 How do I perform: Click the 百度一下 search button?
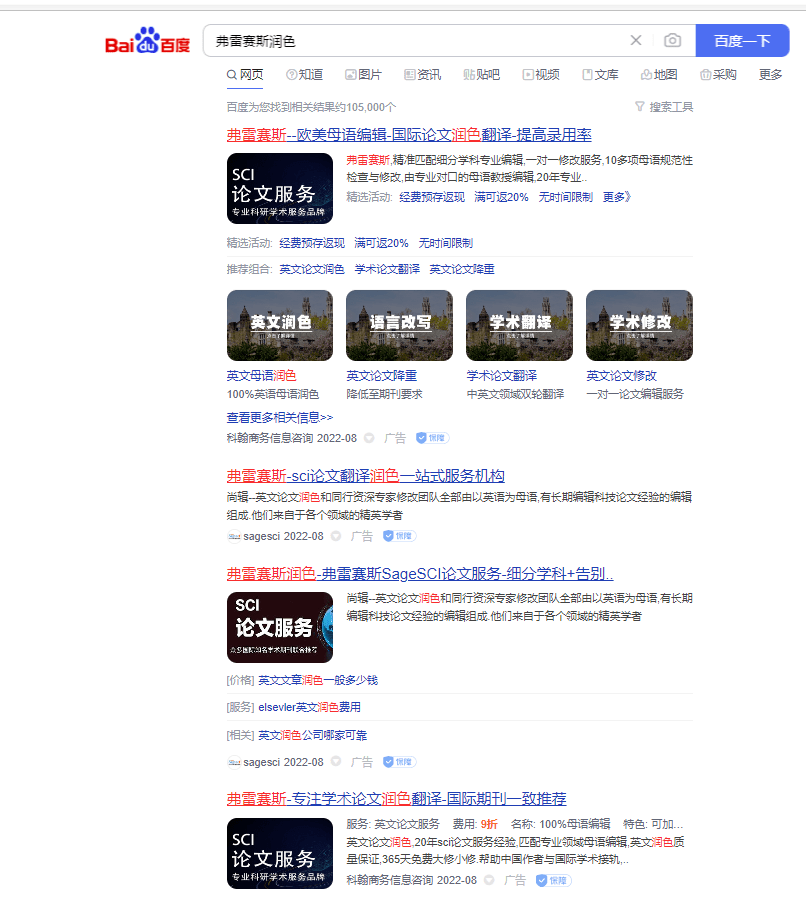pos(742,41)
